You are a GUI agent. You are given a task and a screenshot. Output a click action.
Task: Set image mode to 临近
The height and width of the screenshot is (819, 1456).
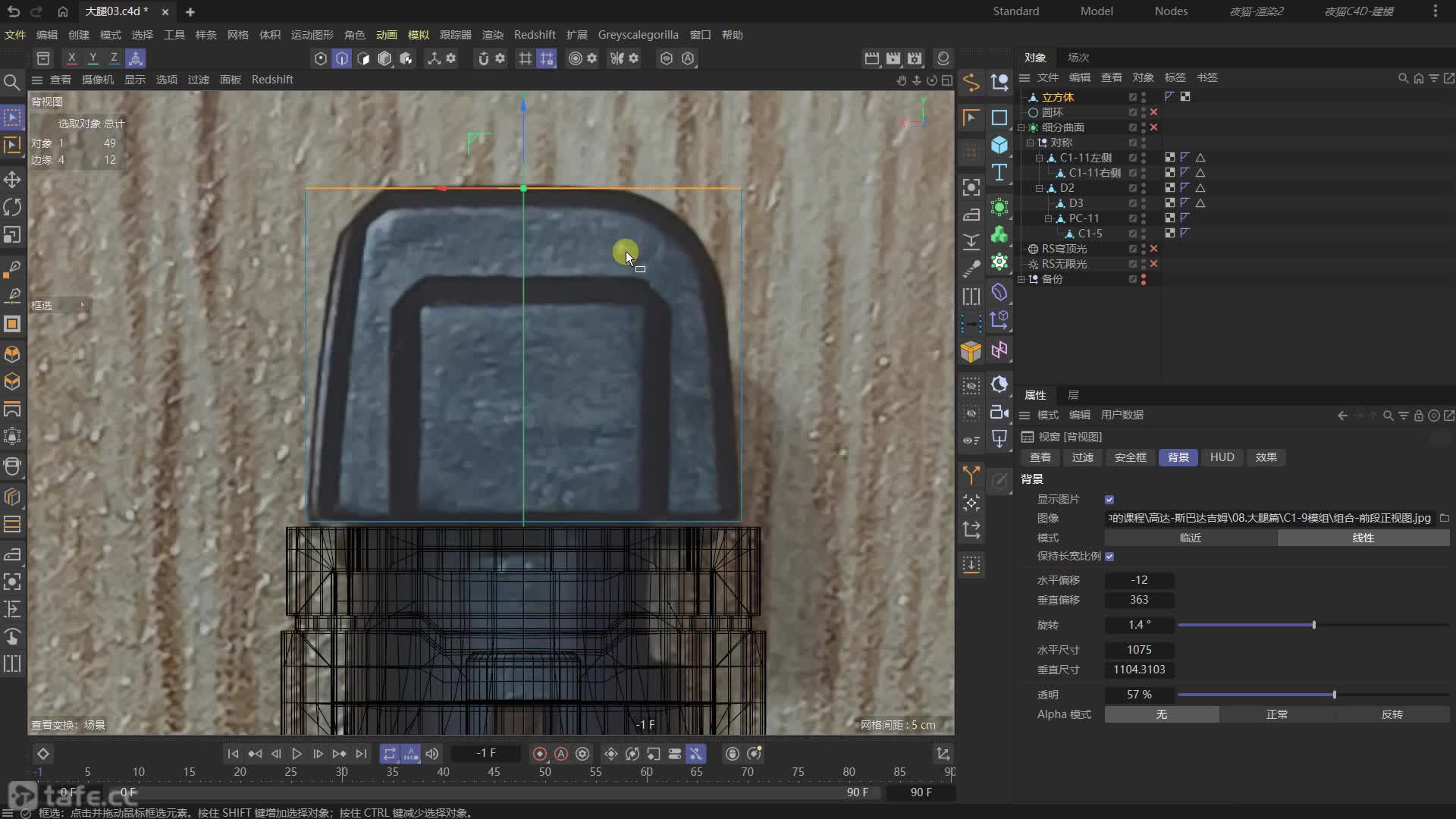point(1190,538)
